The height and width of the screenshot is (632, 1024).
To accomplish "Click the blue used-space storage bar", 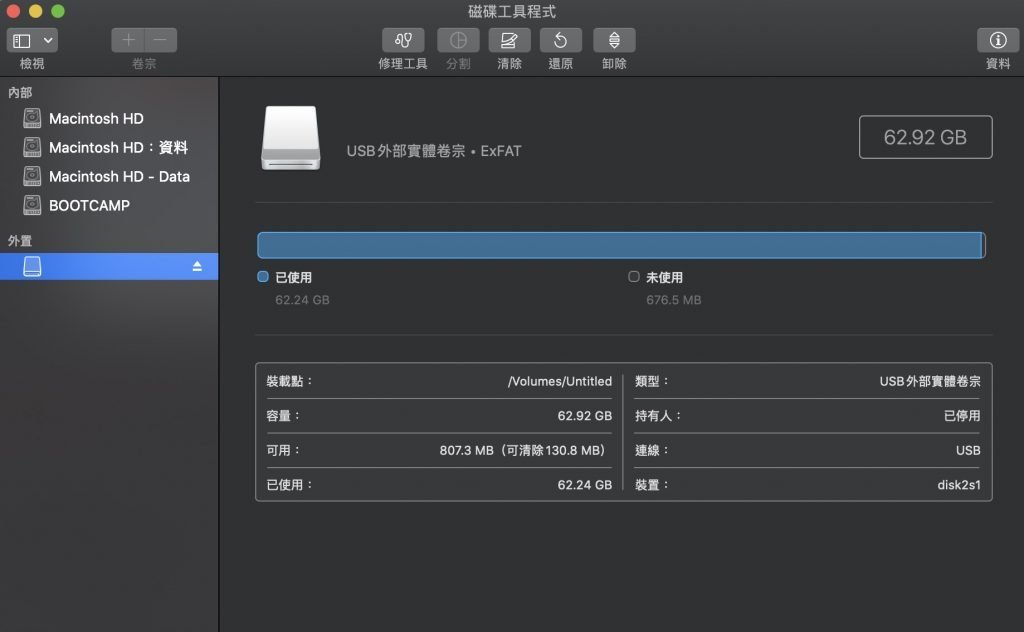I will point(620,245).
